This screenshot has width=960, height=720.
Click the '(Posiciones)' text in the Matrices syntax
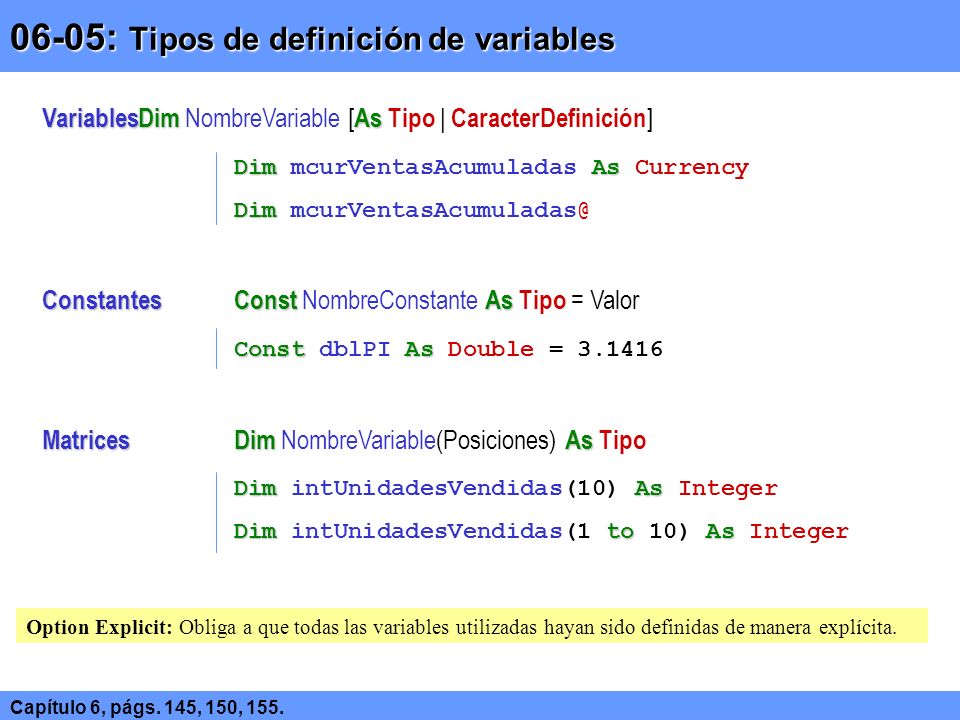point(496,440)
